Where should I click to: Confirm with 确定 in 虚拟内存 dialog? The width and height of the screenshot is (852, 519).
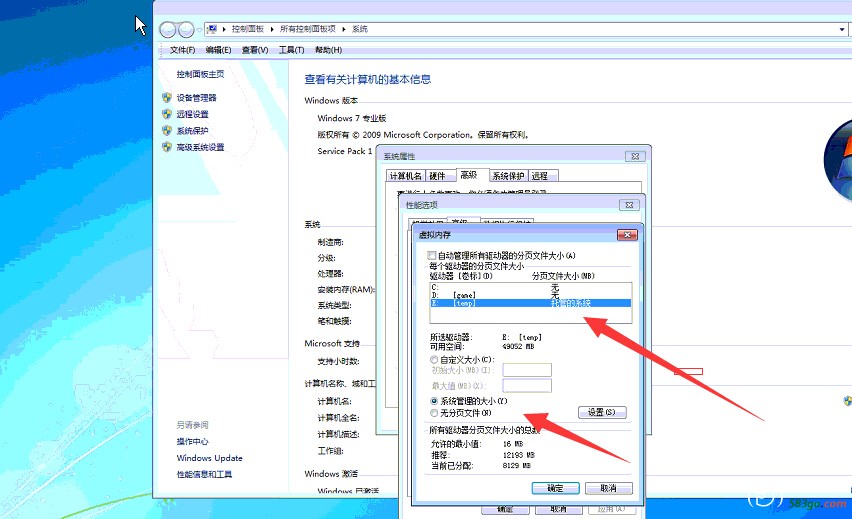555,488
